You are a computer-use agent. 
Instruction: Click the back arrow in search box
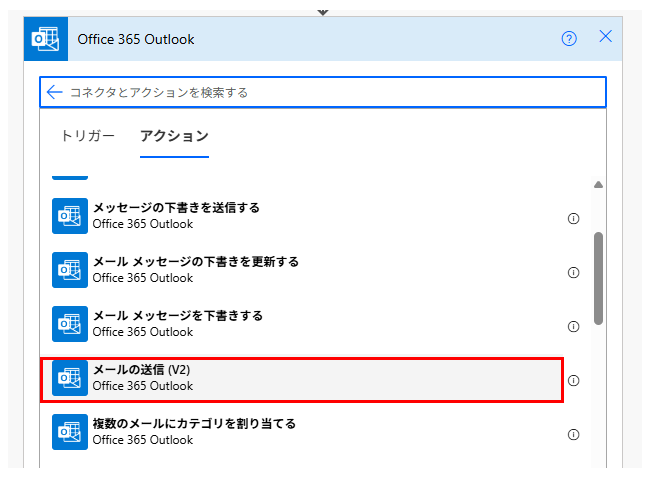click(x=54, y=92)
